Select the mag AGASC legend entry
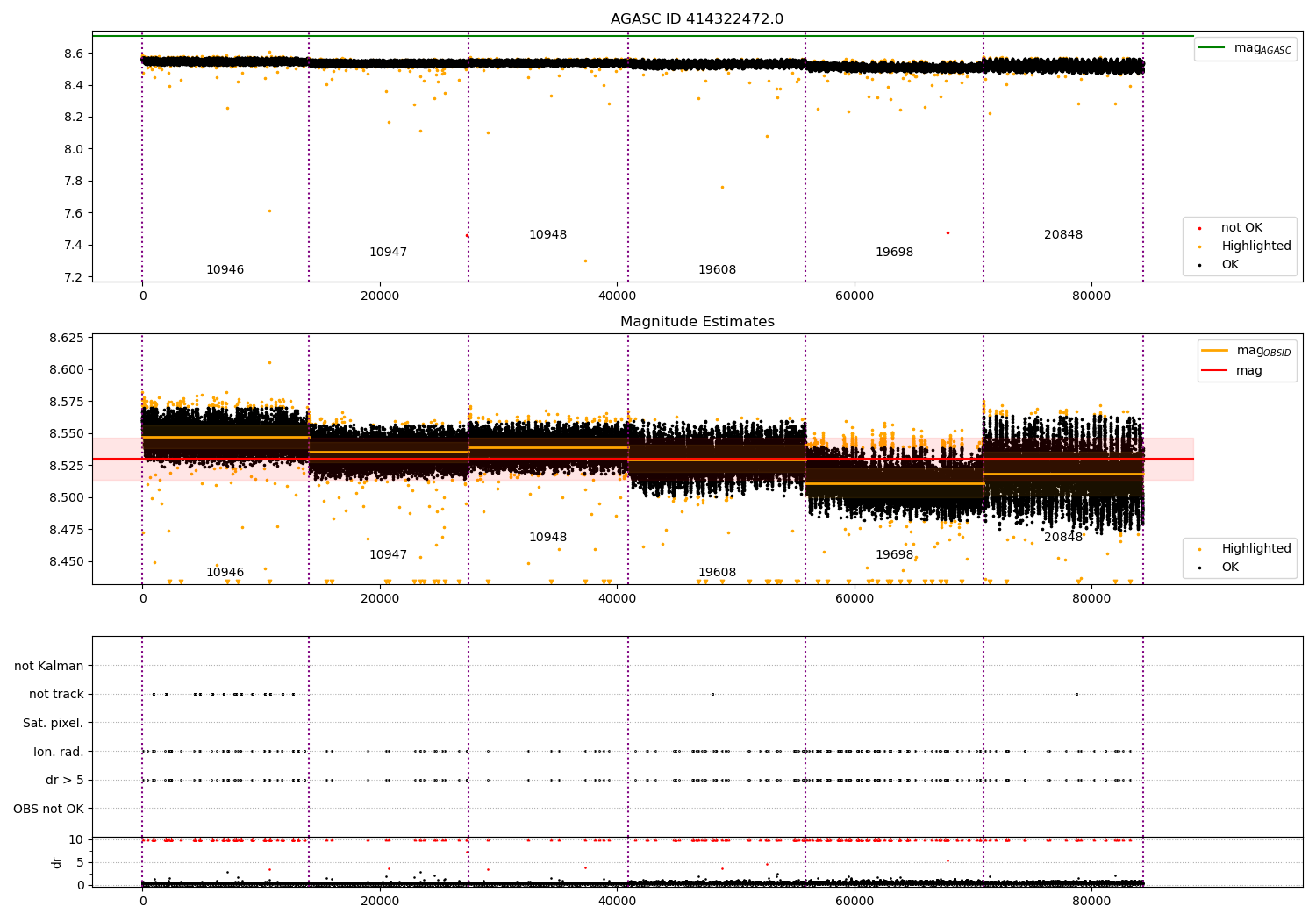1316x921 pixels. pos(1245,48)
